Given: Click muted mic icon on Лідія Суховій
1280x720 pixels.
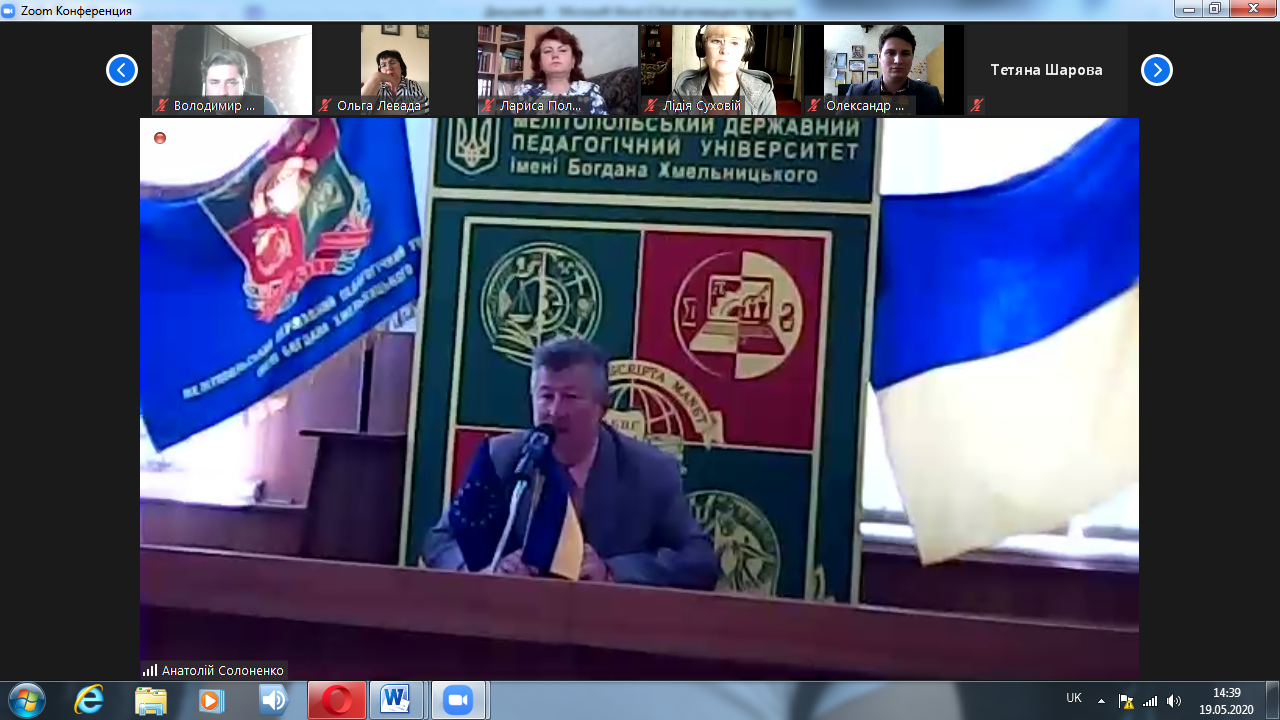Looking at the screenshot, I should [x=648, y=105].
